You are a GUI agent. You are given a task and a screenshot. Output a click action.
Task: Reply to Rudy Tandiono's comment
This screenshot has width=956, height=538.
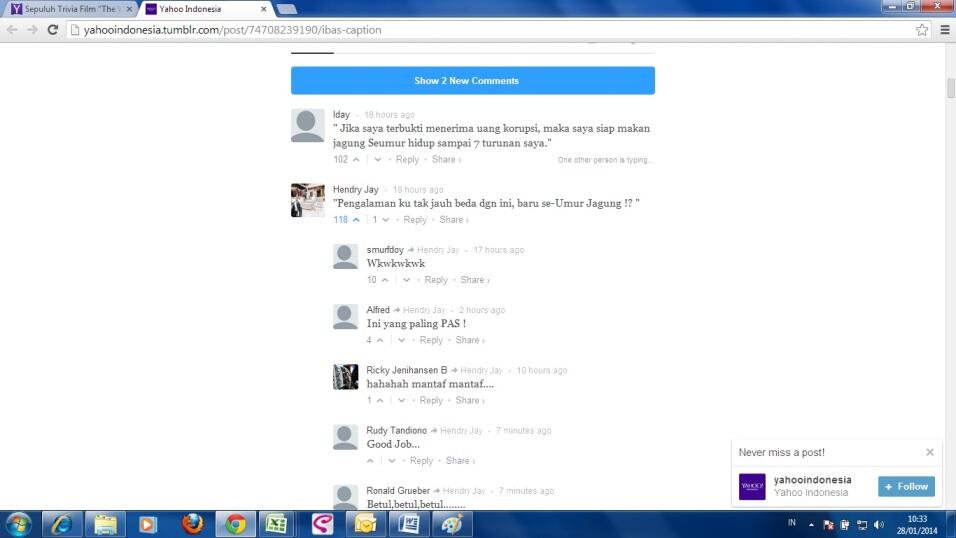(x=421, y=461)
